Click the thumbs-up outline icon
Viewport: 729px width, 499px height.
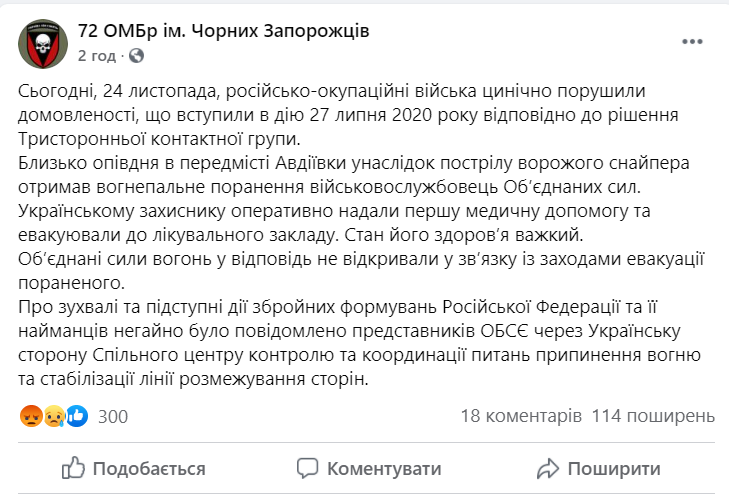pyautogui.click(x=73, y=468)
